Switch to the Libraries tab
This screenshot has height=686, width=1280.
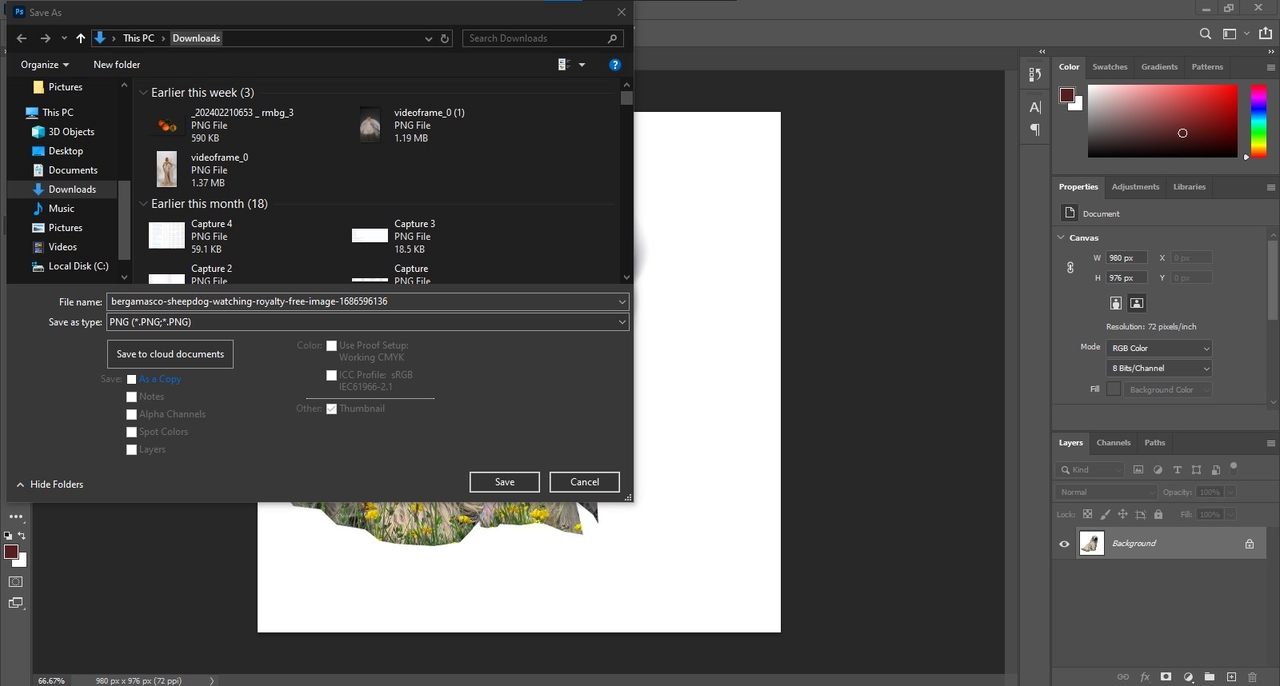(1190, 187)
